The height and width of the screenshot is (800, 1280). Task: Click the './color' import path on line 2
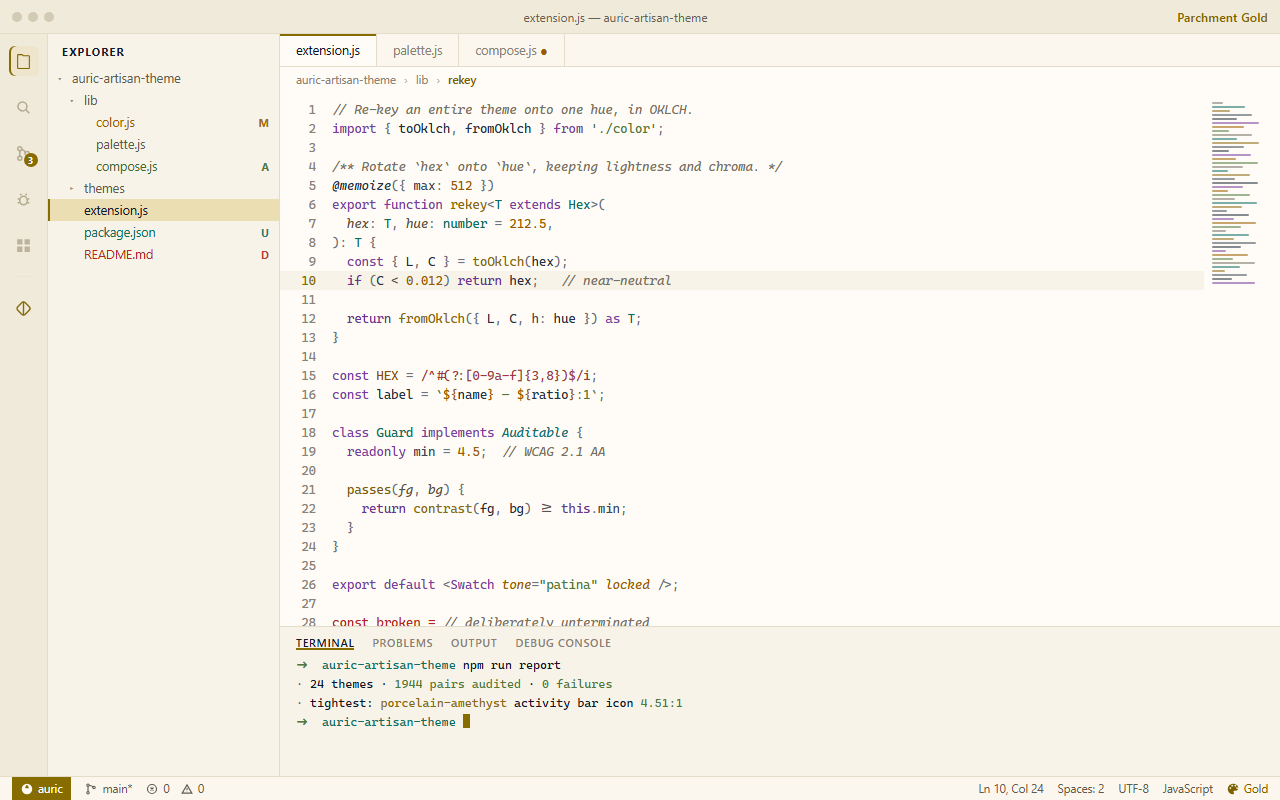[624, 129]
